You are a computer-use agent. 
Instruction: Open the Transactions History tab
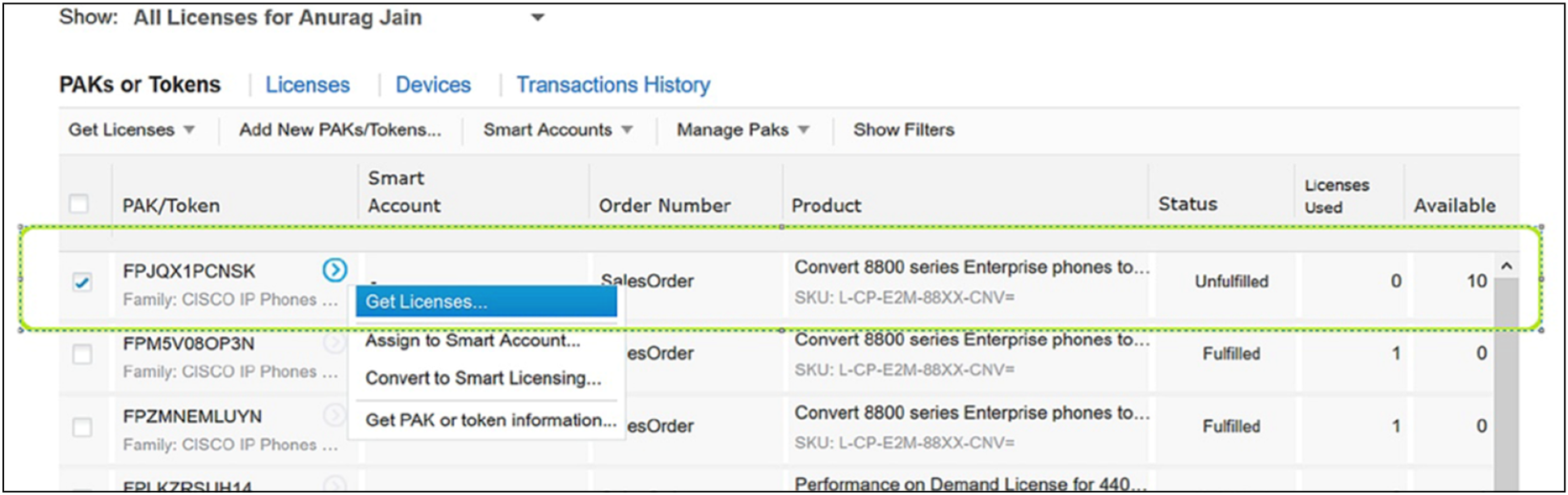point(613,85)
